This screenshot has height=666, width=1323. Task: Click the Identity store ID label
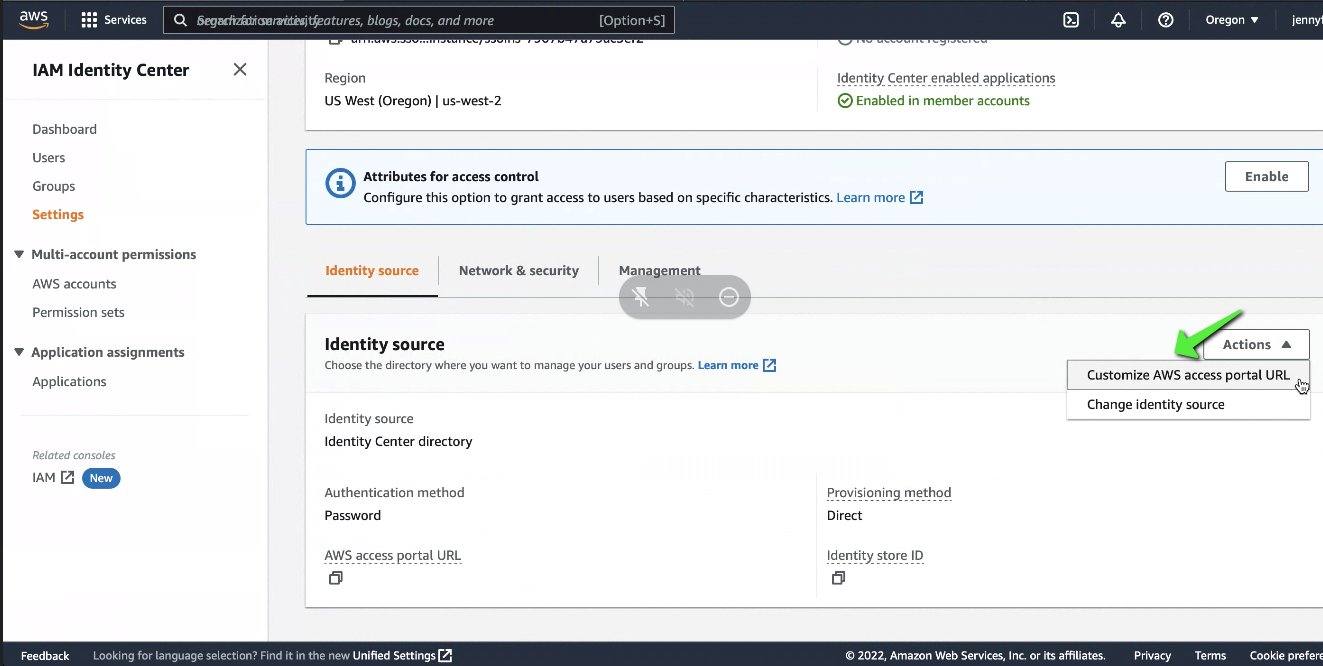click(875, 555)
